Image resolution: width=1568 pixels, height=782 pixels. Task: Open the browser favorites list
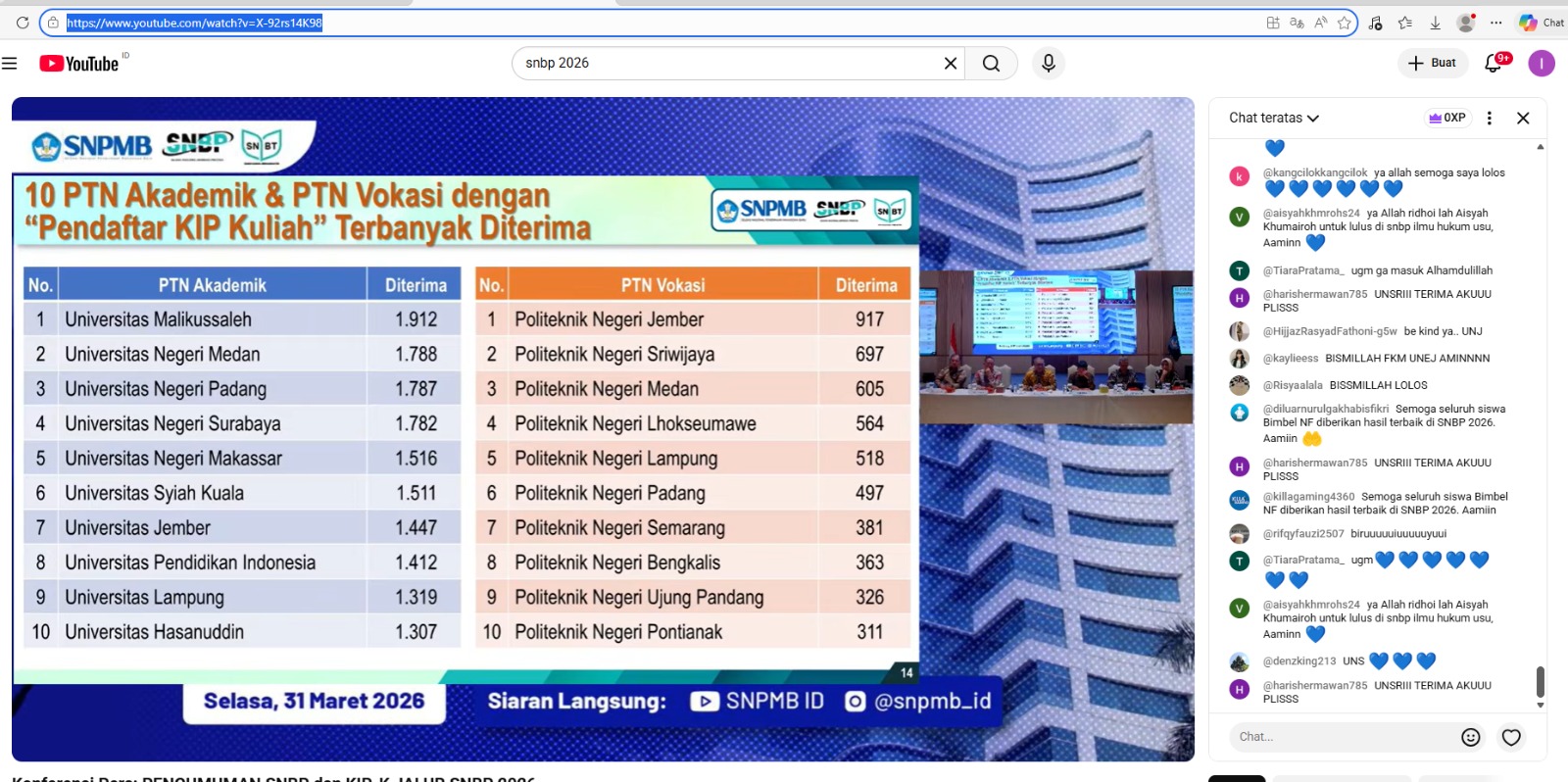(1404, 23)
